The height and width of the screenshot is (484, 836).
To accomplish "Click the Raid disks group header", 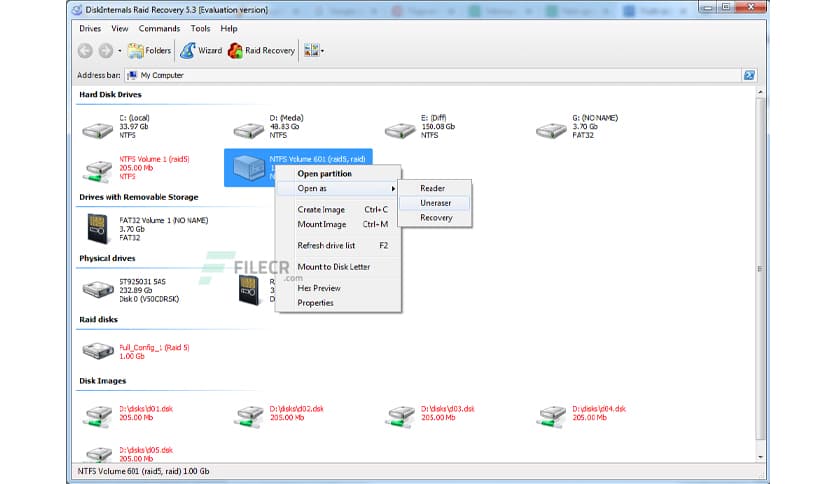I will [x=98, y=320].
